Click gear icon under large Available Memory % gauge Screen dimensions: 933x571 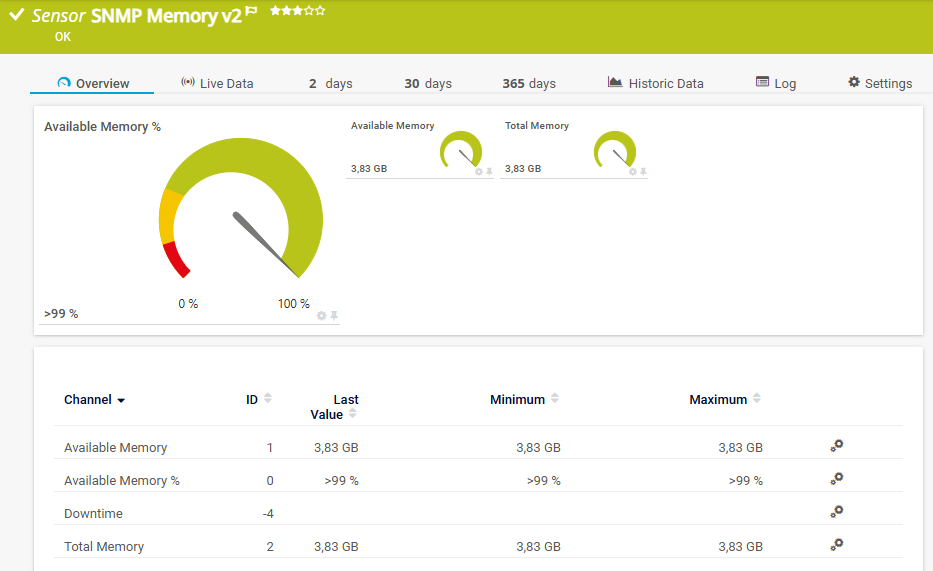point(321,316)
